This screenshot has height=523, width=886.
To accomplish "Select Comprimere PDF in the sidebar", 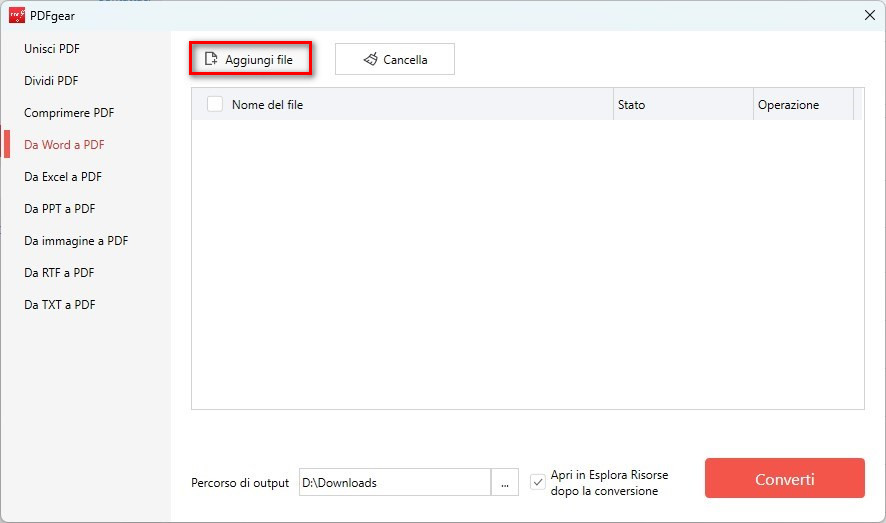I will 69,113.
